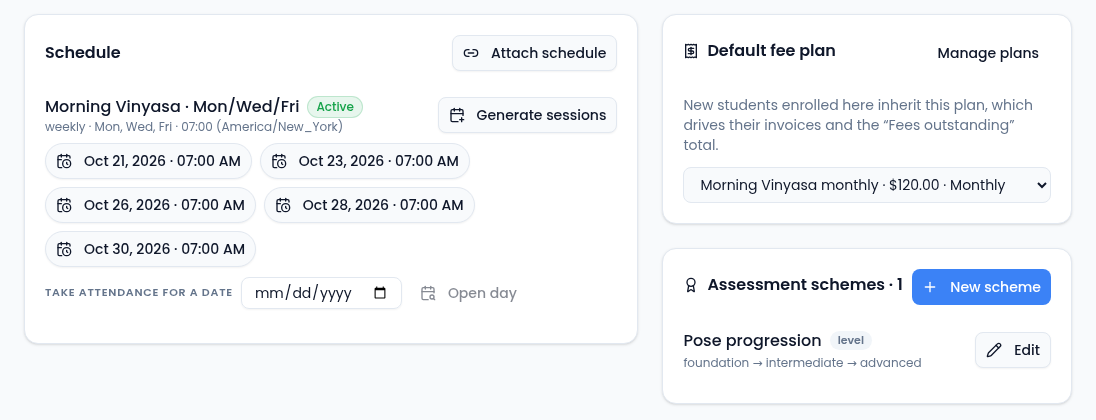
Task: Click the Generate sessions button
Action: (x=528, y=115)
